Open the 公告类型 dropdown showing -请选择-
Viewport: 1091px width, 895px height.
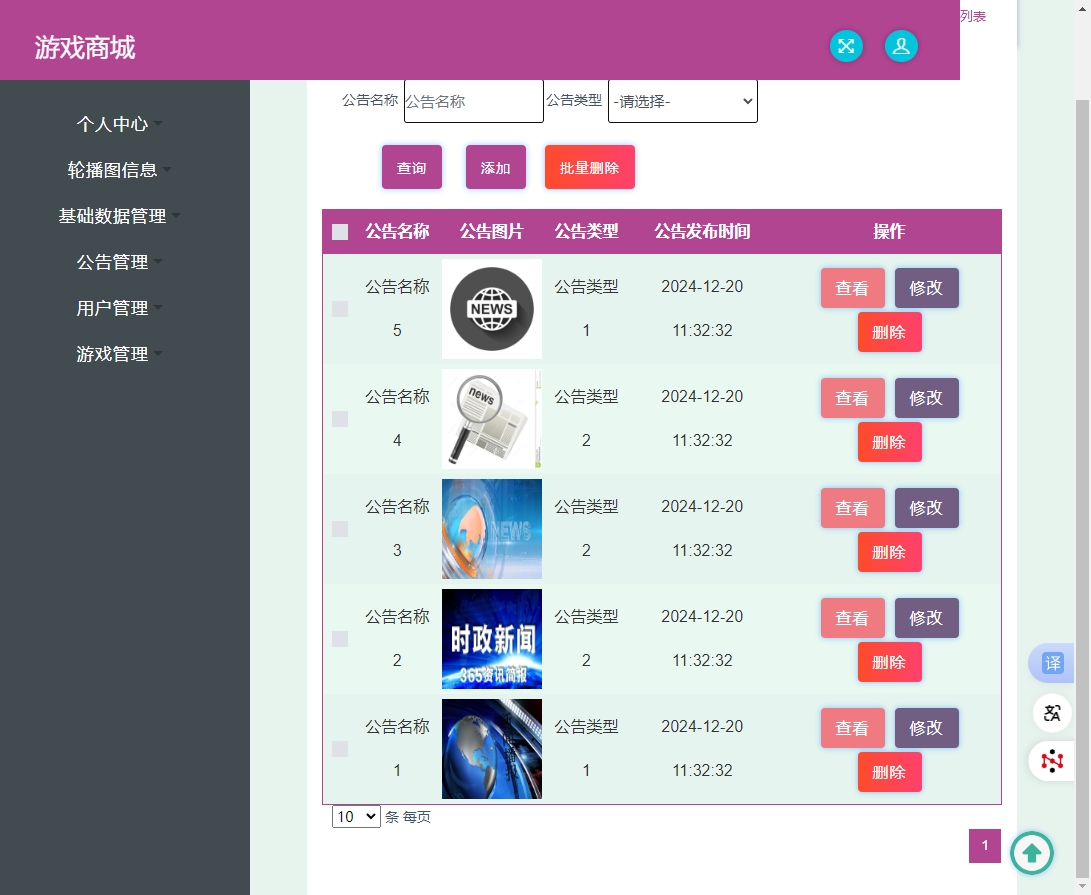point(682,101)
